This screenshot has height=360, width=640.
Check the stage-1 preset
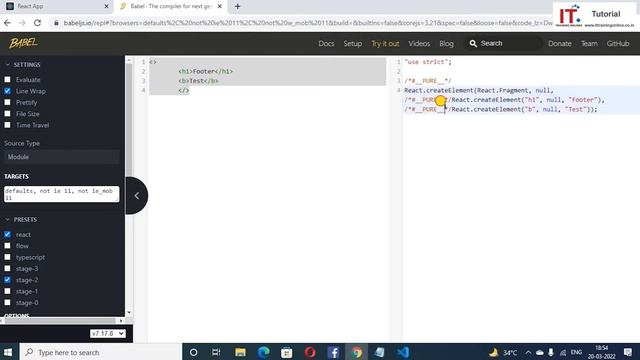[7, 291]
